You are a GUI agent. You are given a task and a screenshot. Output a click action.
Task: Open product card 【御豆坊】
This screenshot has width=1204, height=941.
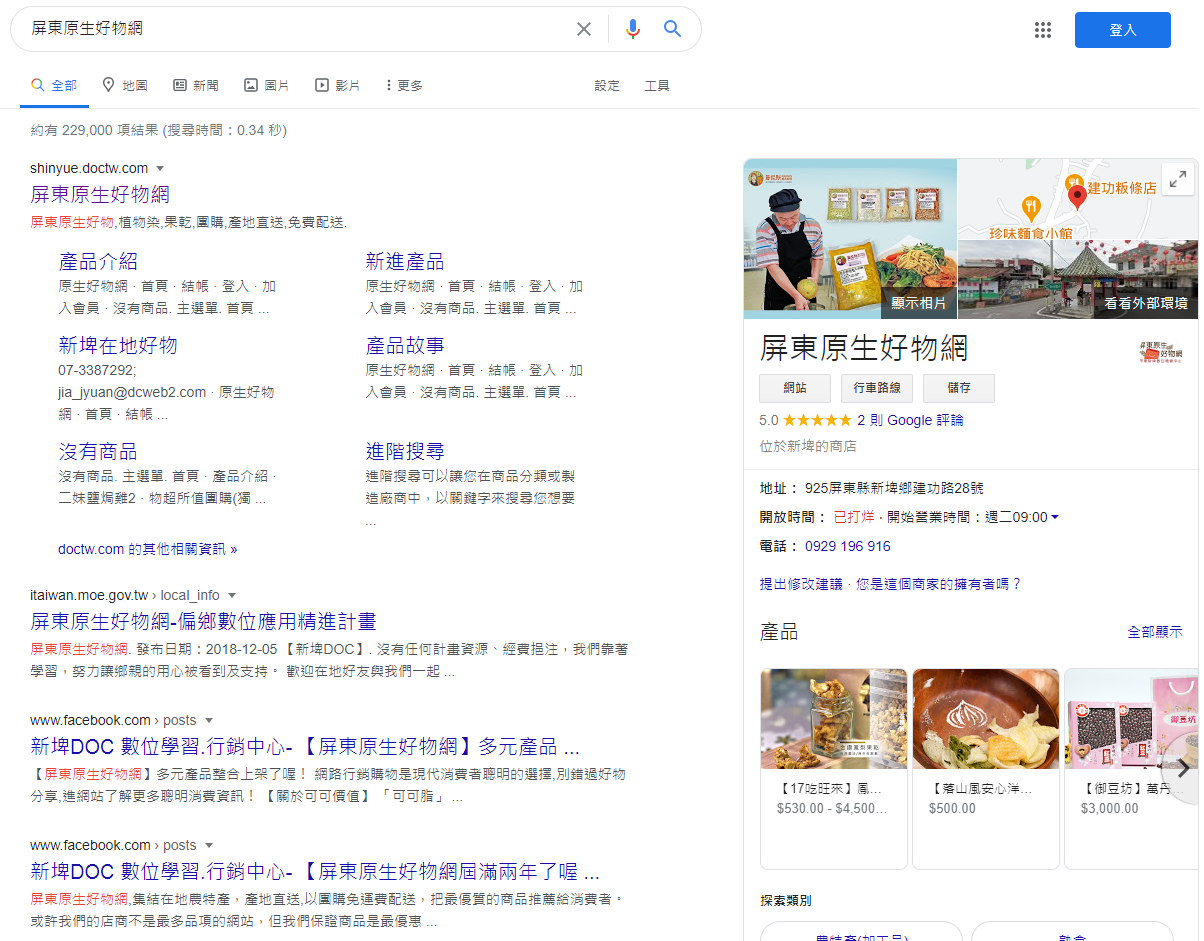pos(1131,768)
